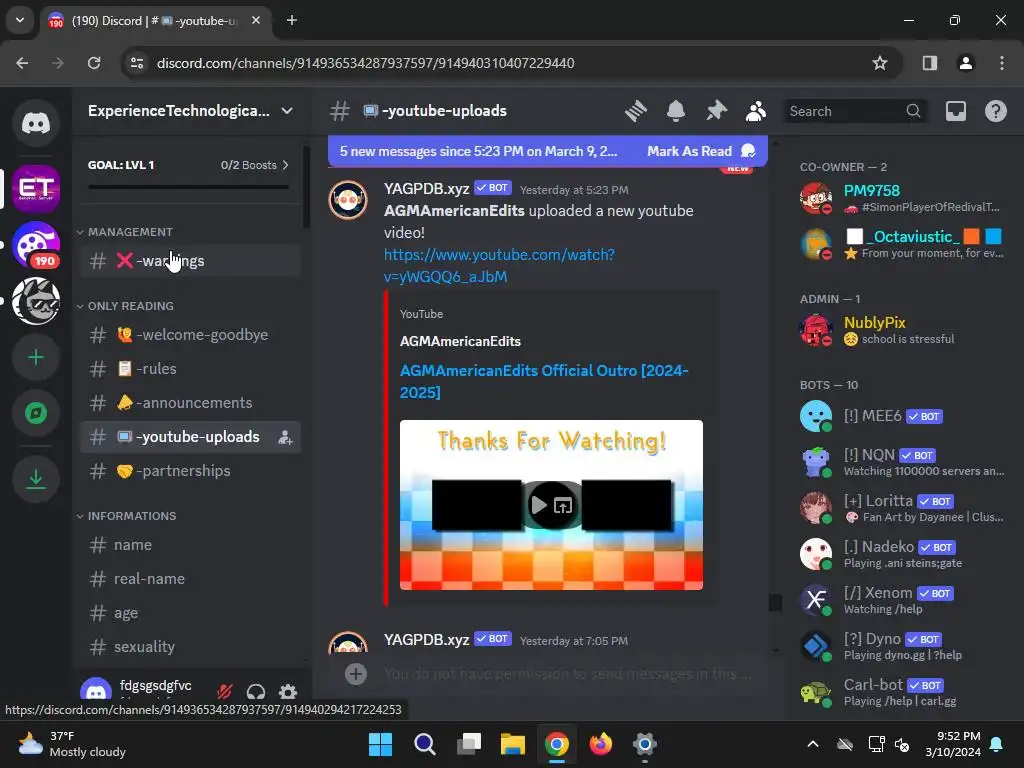Open Chrome three-dot menu

tap(1002, 63)
